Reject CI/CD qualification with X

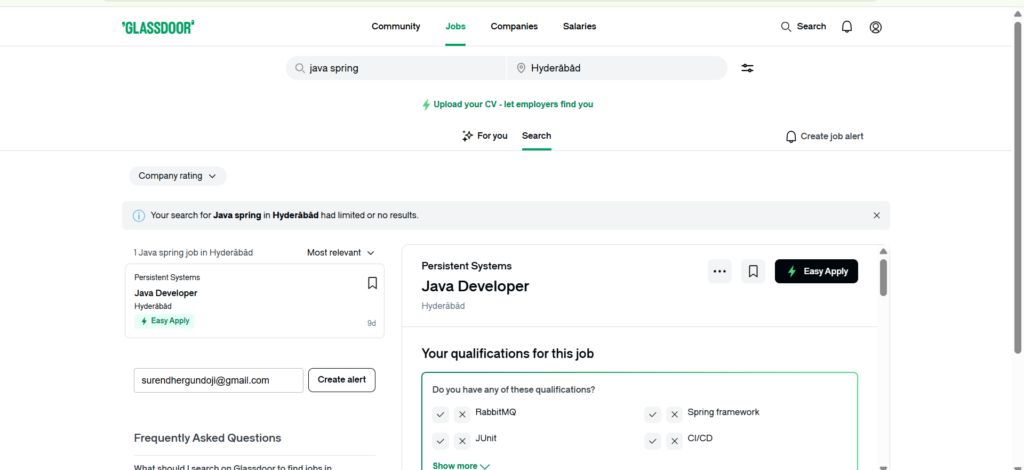tap(674, 441)
